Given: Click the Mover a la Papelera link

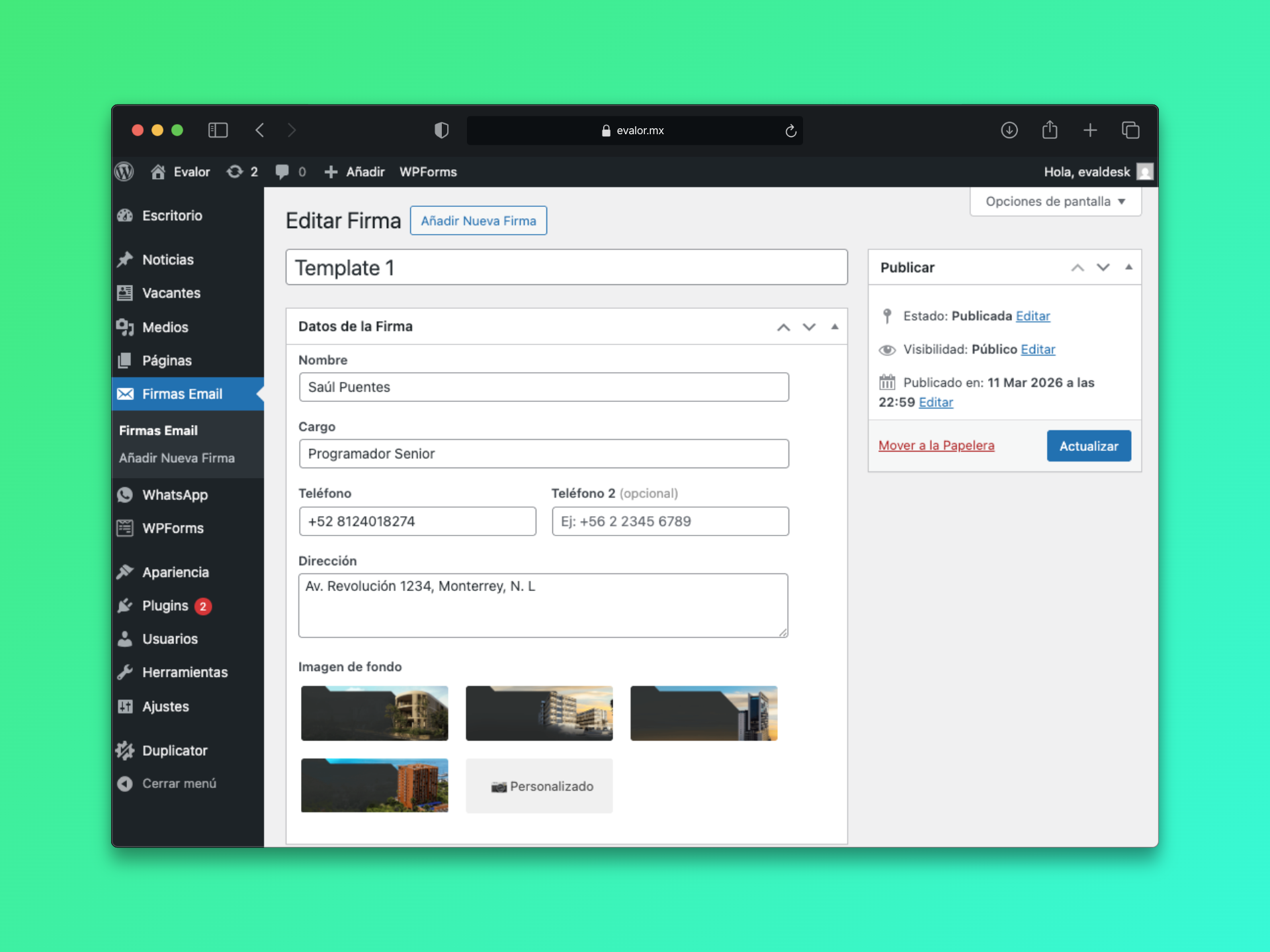Looking at the screenshot, I should (x=937, y=446).
